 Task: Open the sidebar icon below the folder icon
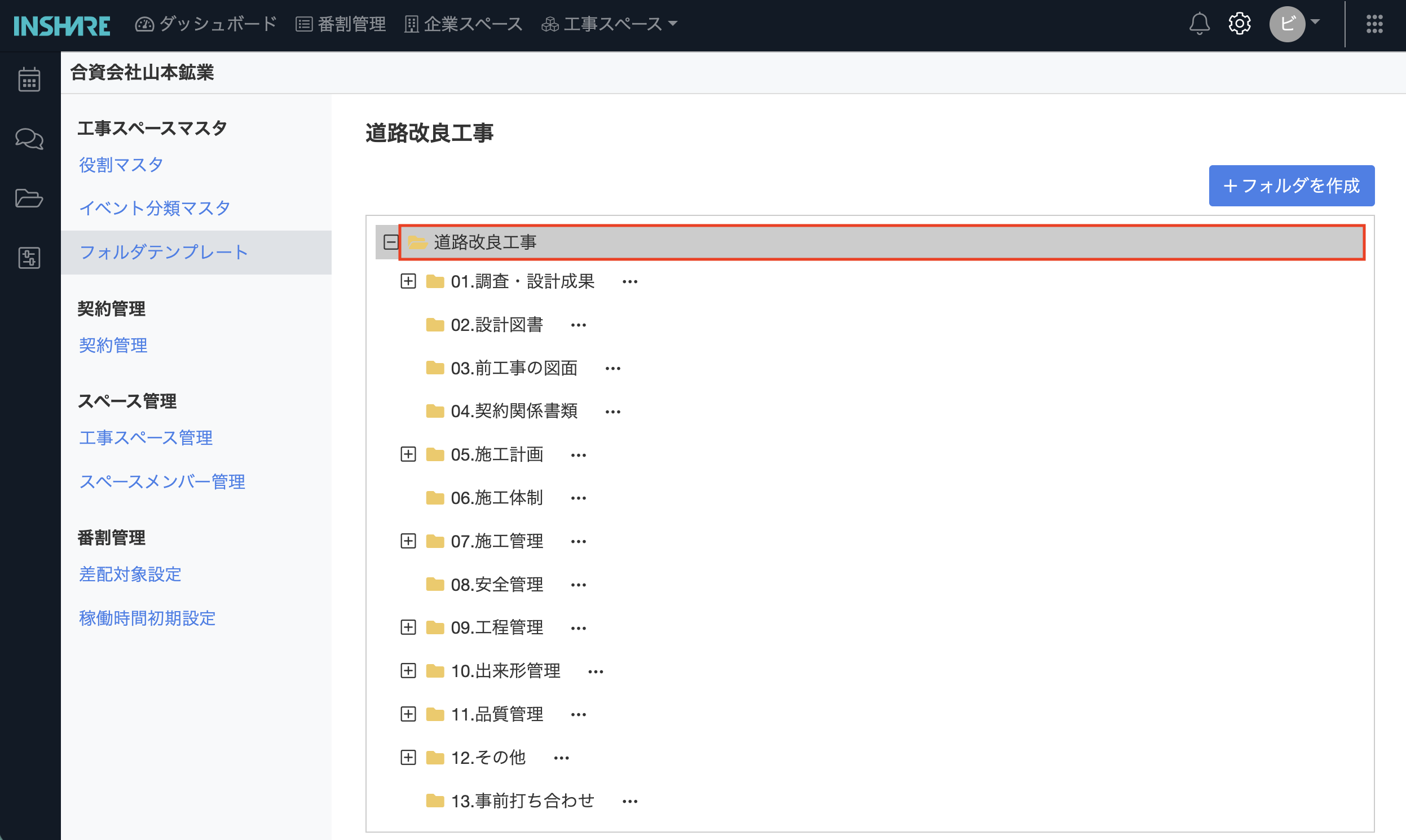pyautogui.click(x=29, y=258)
